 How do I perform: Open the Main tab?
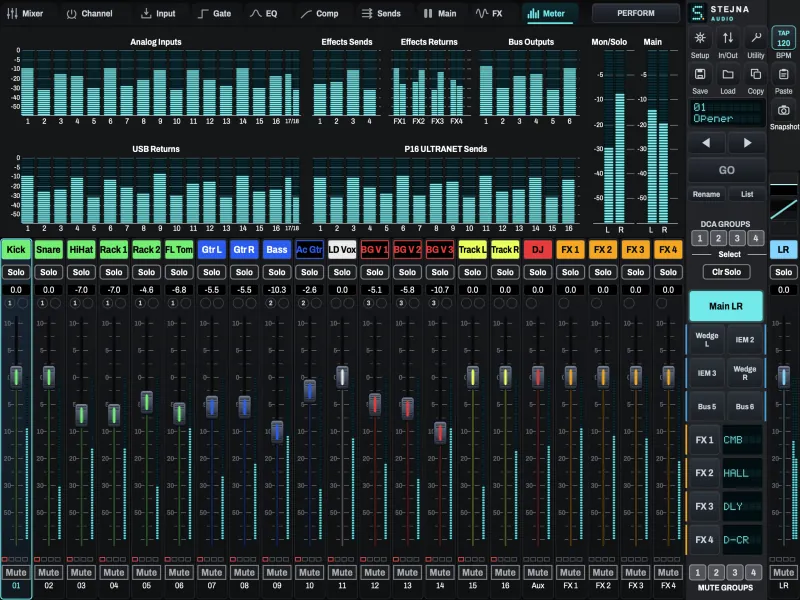pyautogui.click(x=440, y=13)
